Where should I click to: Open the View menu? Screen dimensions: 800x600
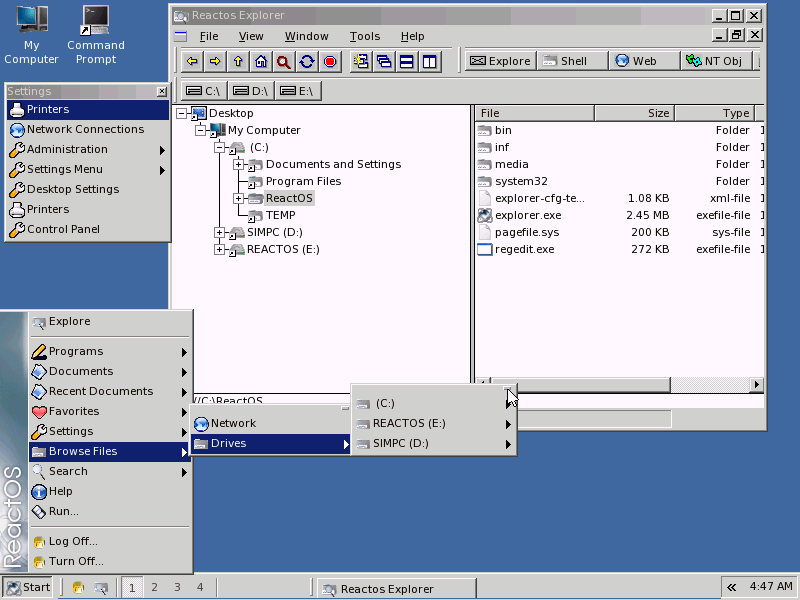click(x=250, y=36)
